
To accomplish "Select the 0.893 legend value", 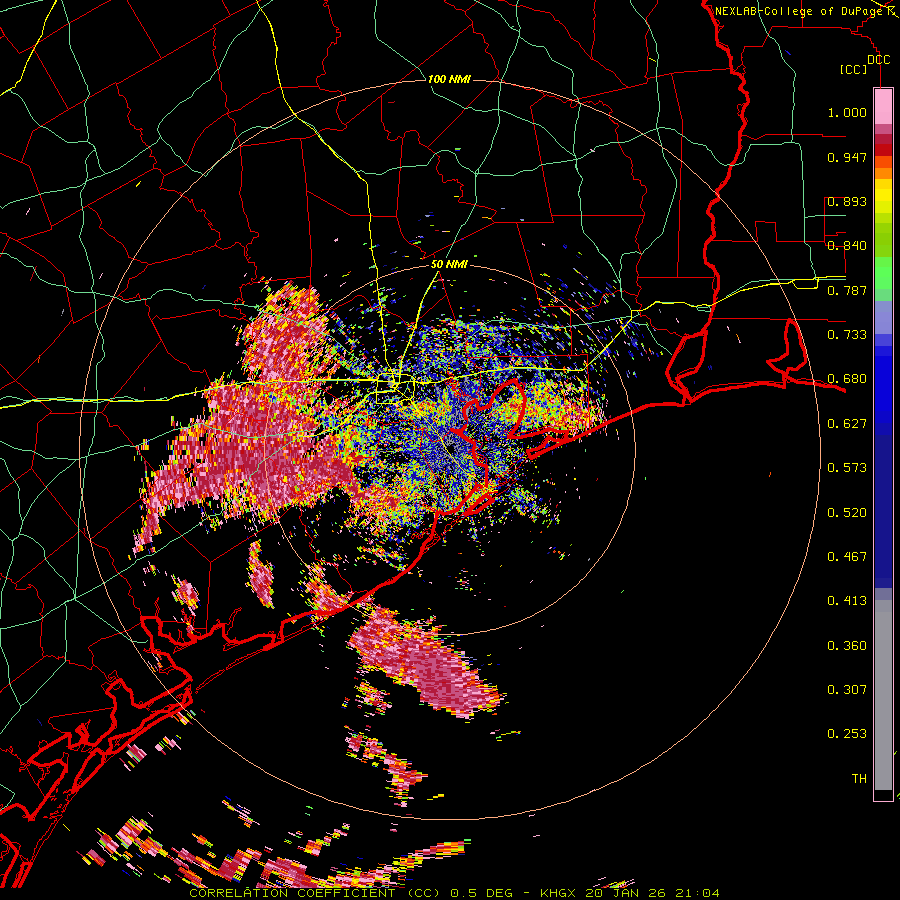I will [x=847, y=201].
